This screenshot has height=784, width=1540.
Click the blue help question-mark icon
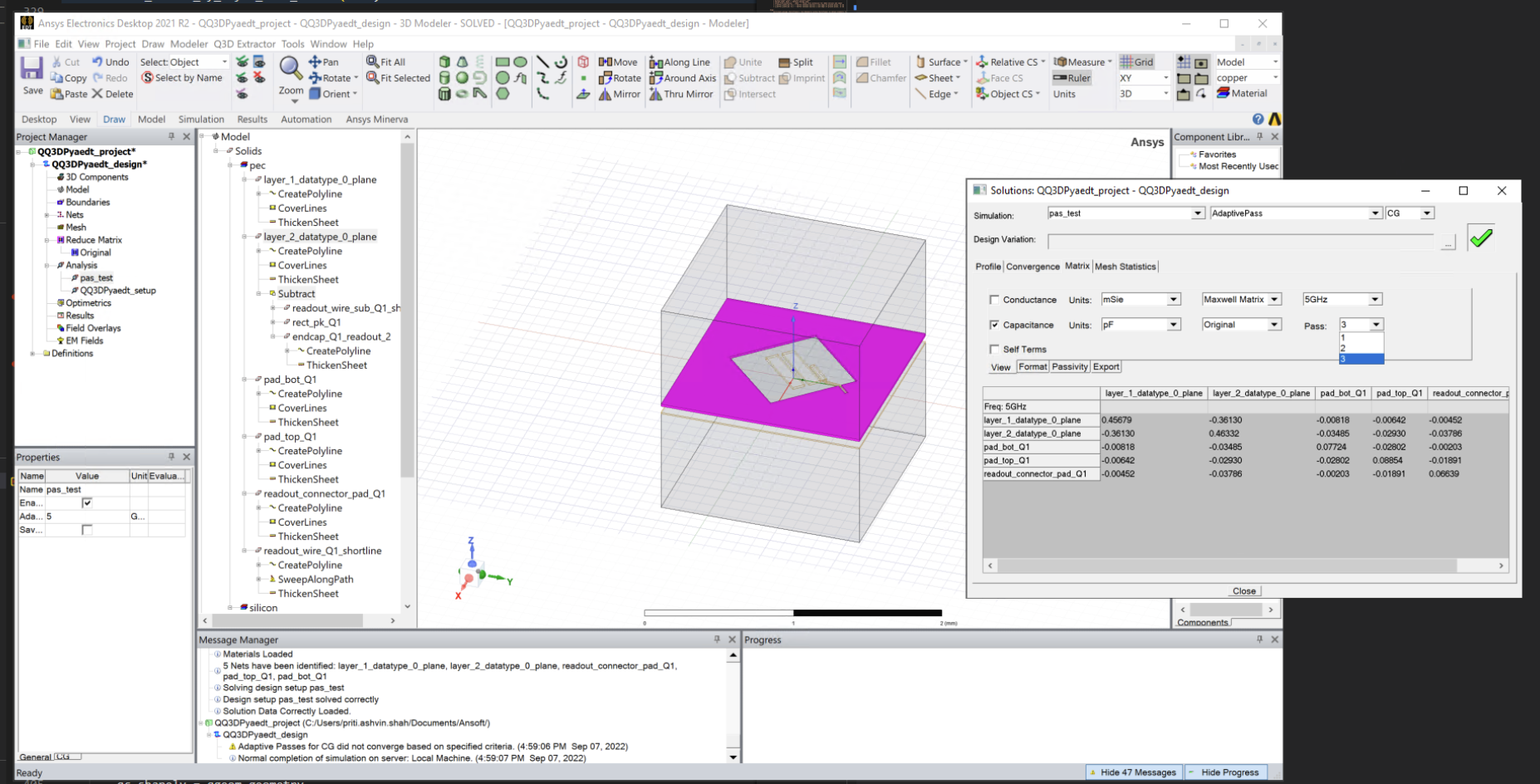[x=1258, y=119]
